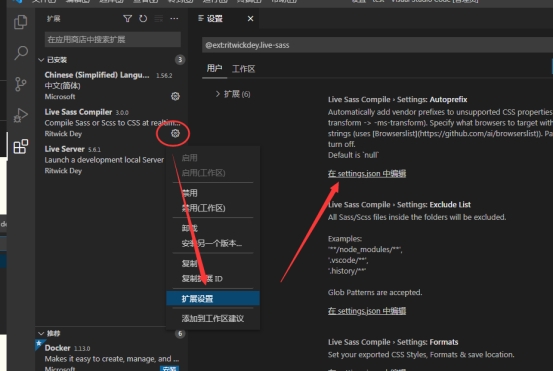
Task: Open extensions panel more actions (...)
Action: pyautogui.click(x=174, y=19)
